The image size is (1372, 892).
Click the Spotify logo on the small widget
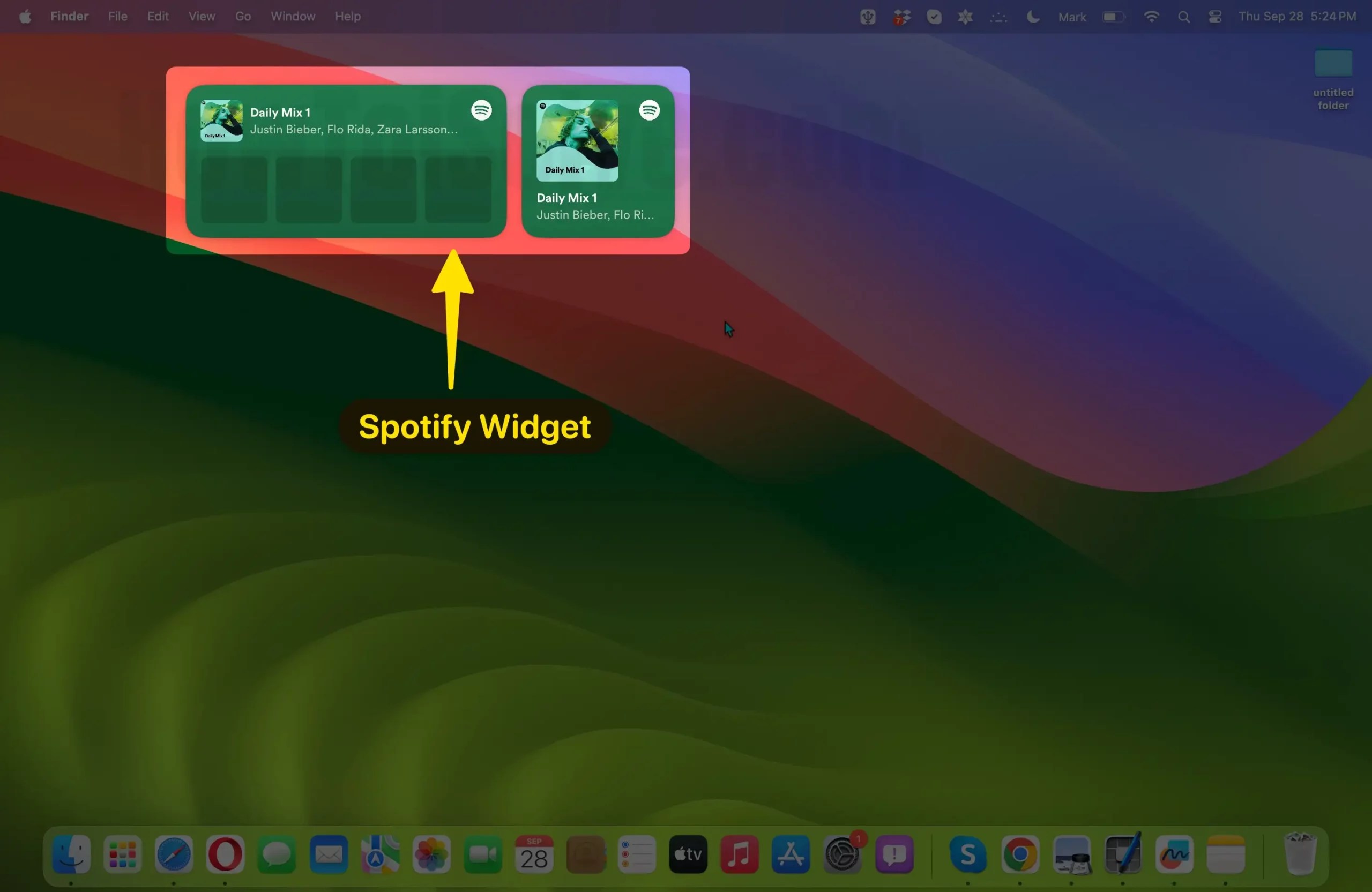pos(650,110)
